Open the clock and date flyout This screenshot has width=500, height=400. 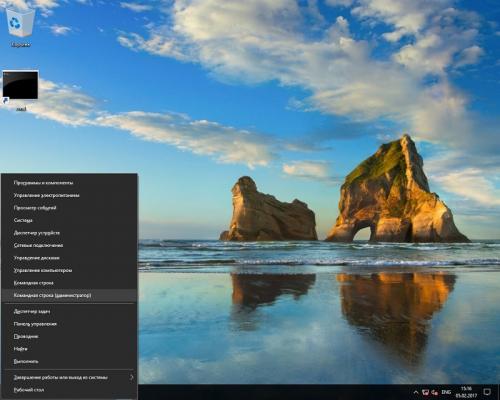[x=466, y=392]
